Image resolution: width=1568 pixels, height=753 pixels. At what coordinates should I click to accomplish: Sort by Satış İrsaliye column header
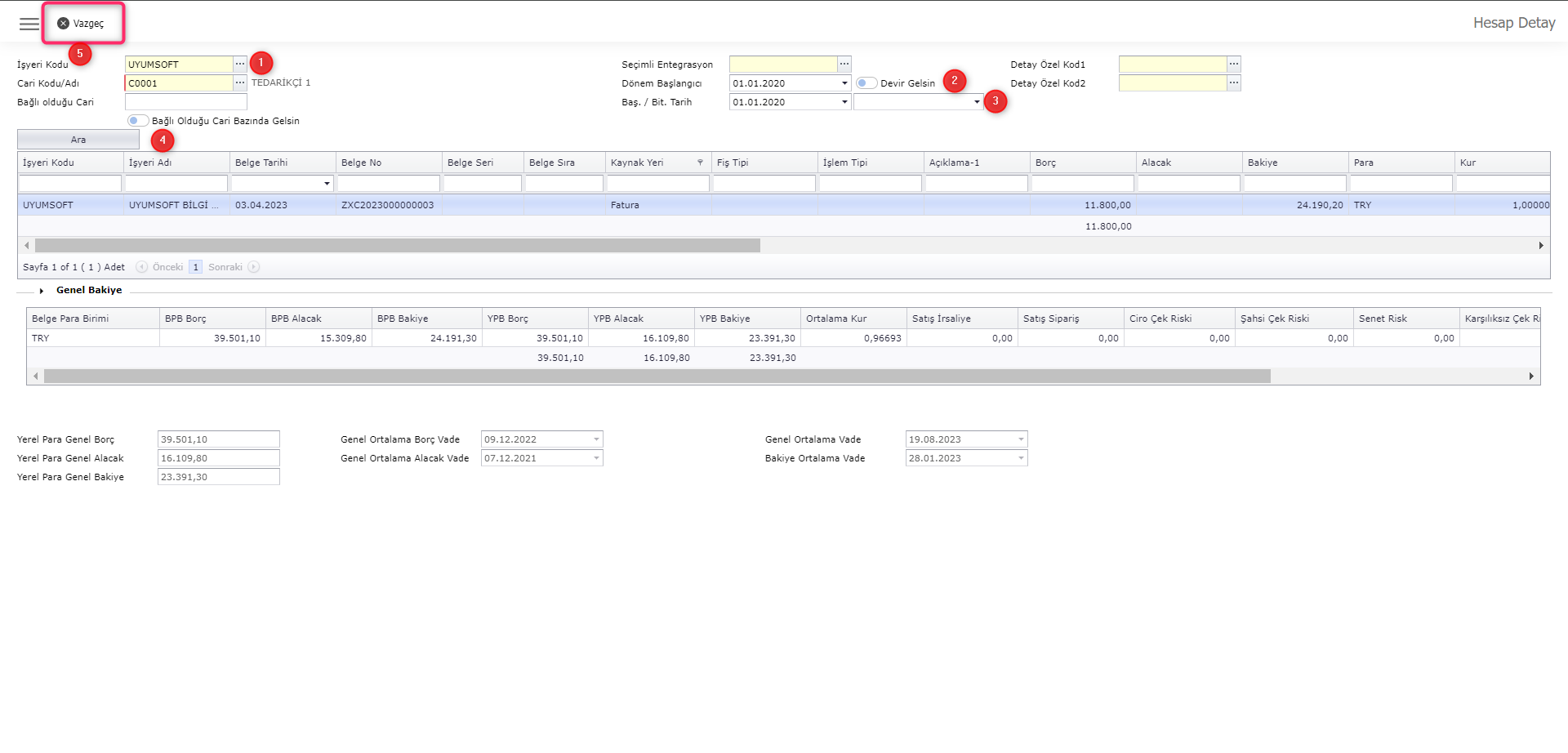[x=962, y=319]
